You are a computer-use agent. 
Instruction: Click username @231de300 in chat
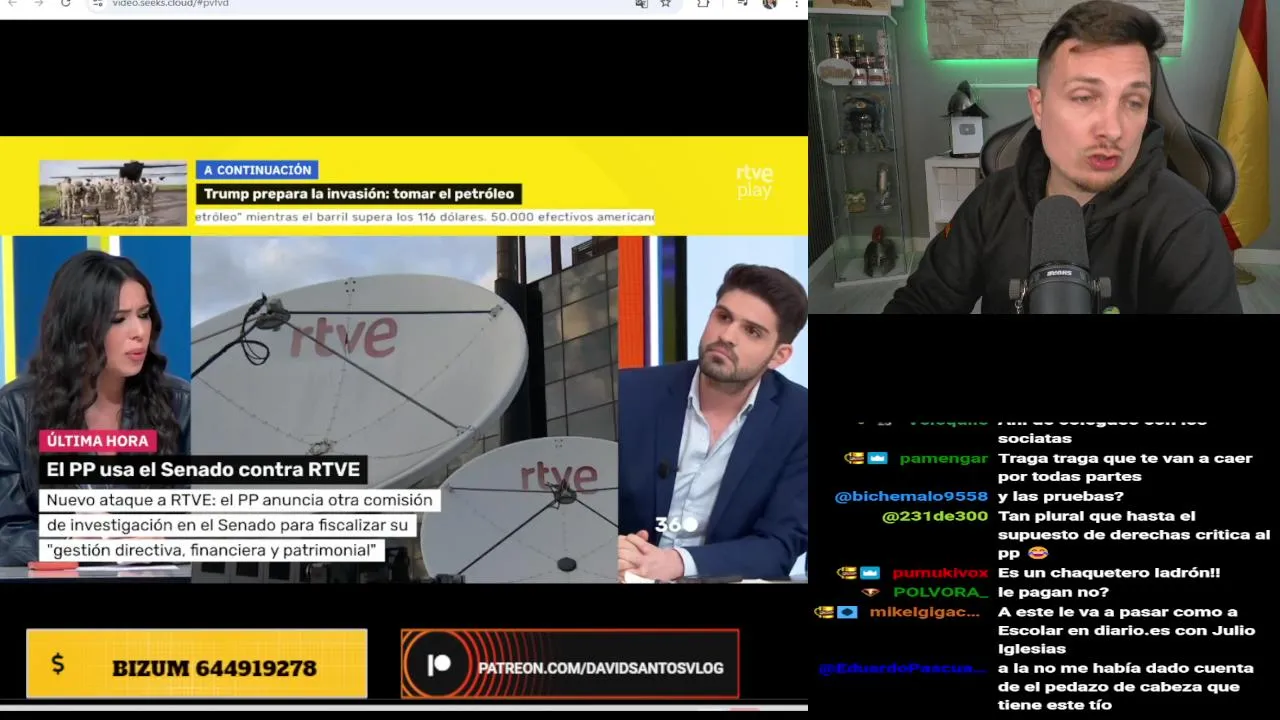[x=935, y=516]
